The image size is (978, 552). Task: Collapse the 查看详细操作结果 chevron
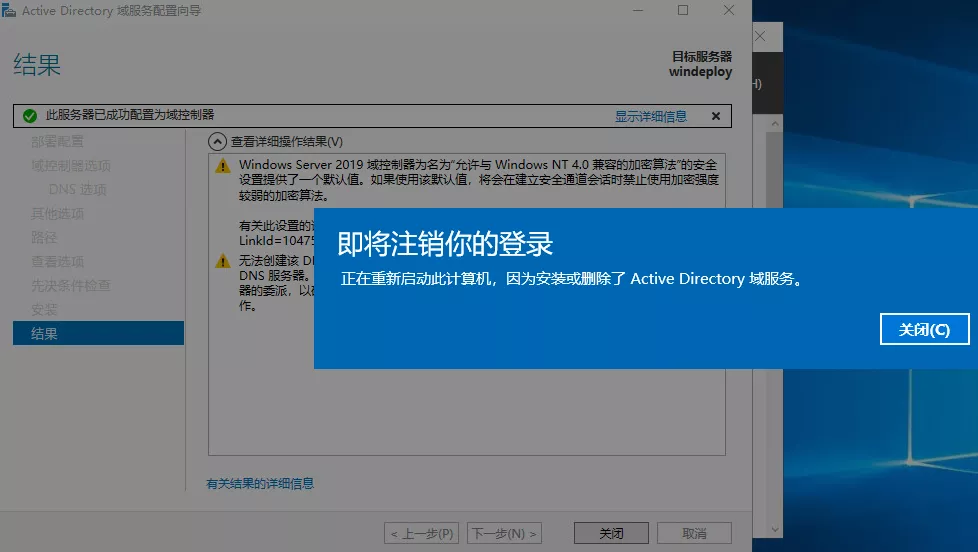[x=217, y=142]
